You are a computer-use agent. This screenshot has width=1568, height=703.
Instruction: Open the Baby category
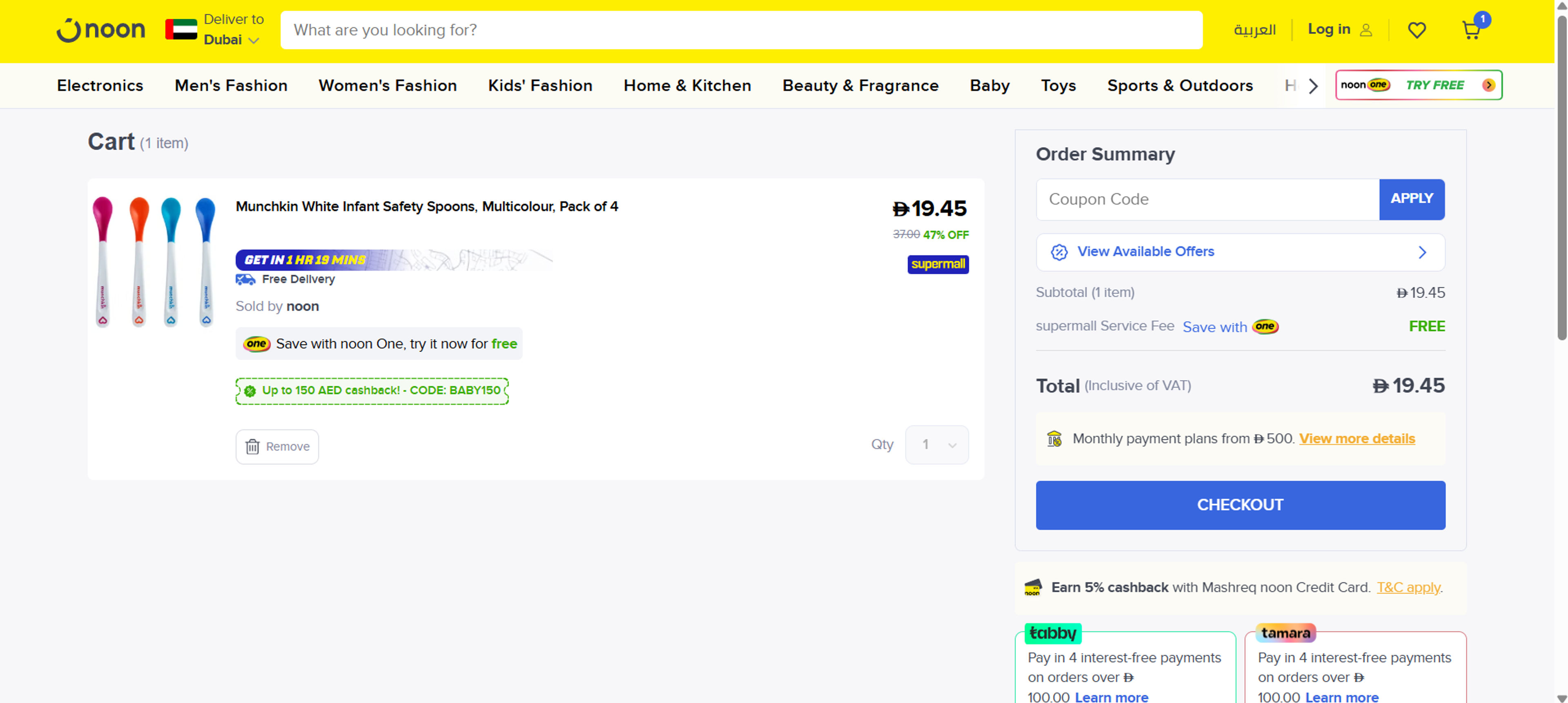click(989, 85)
